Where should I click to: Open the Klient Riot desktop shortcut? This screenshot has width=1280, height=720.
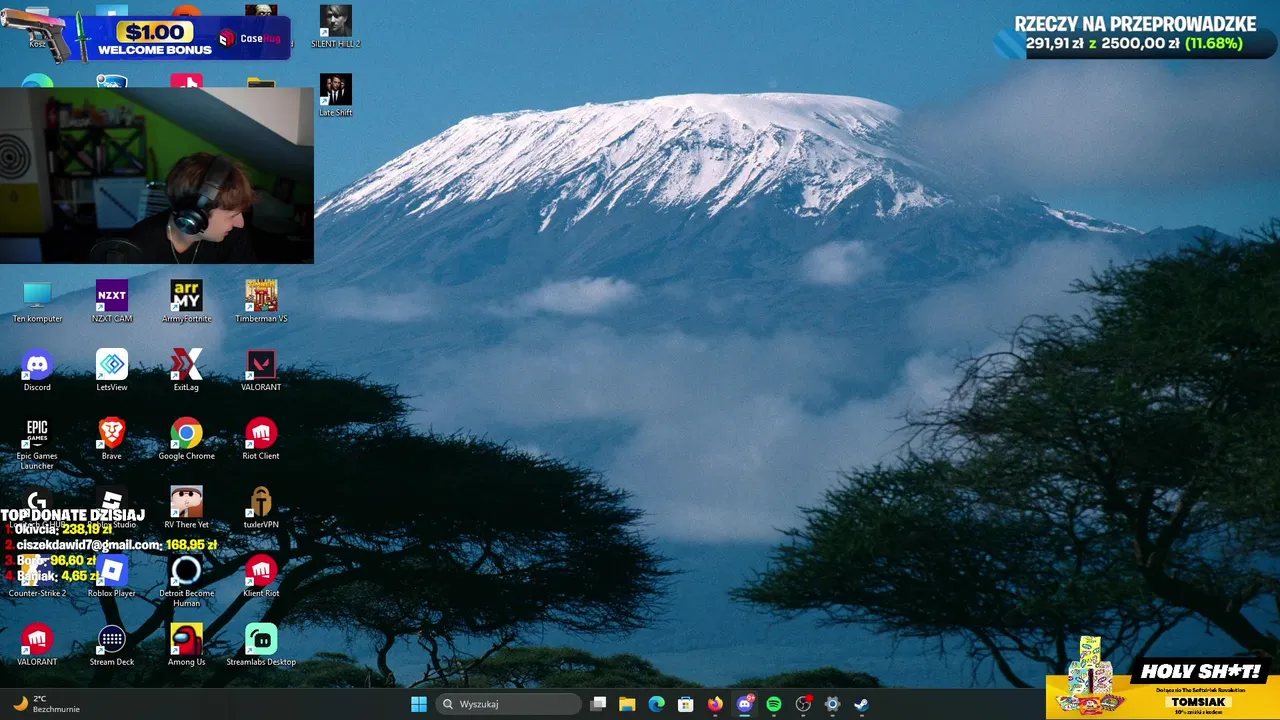pyautogui.click(x=261, y=576)
